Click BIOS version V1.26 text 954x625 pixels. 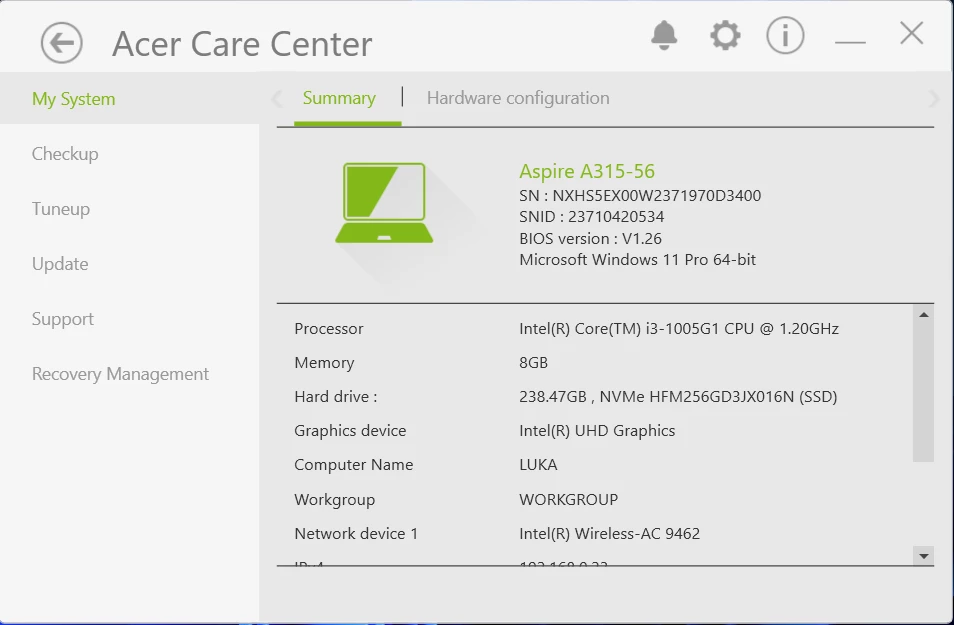[x=590, y=239]
